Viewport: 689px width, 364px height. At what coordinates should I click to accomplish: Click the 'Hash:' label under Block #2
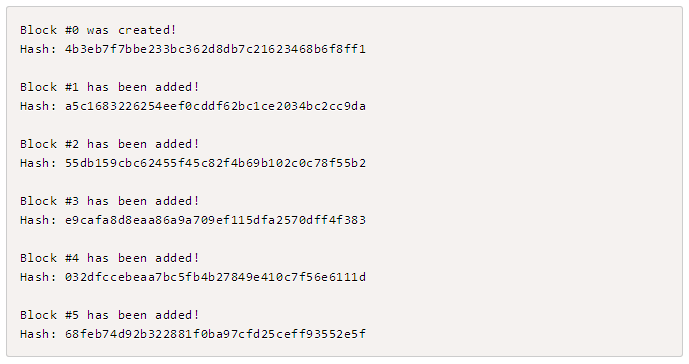(39, 163)
